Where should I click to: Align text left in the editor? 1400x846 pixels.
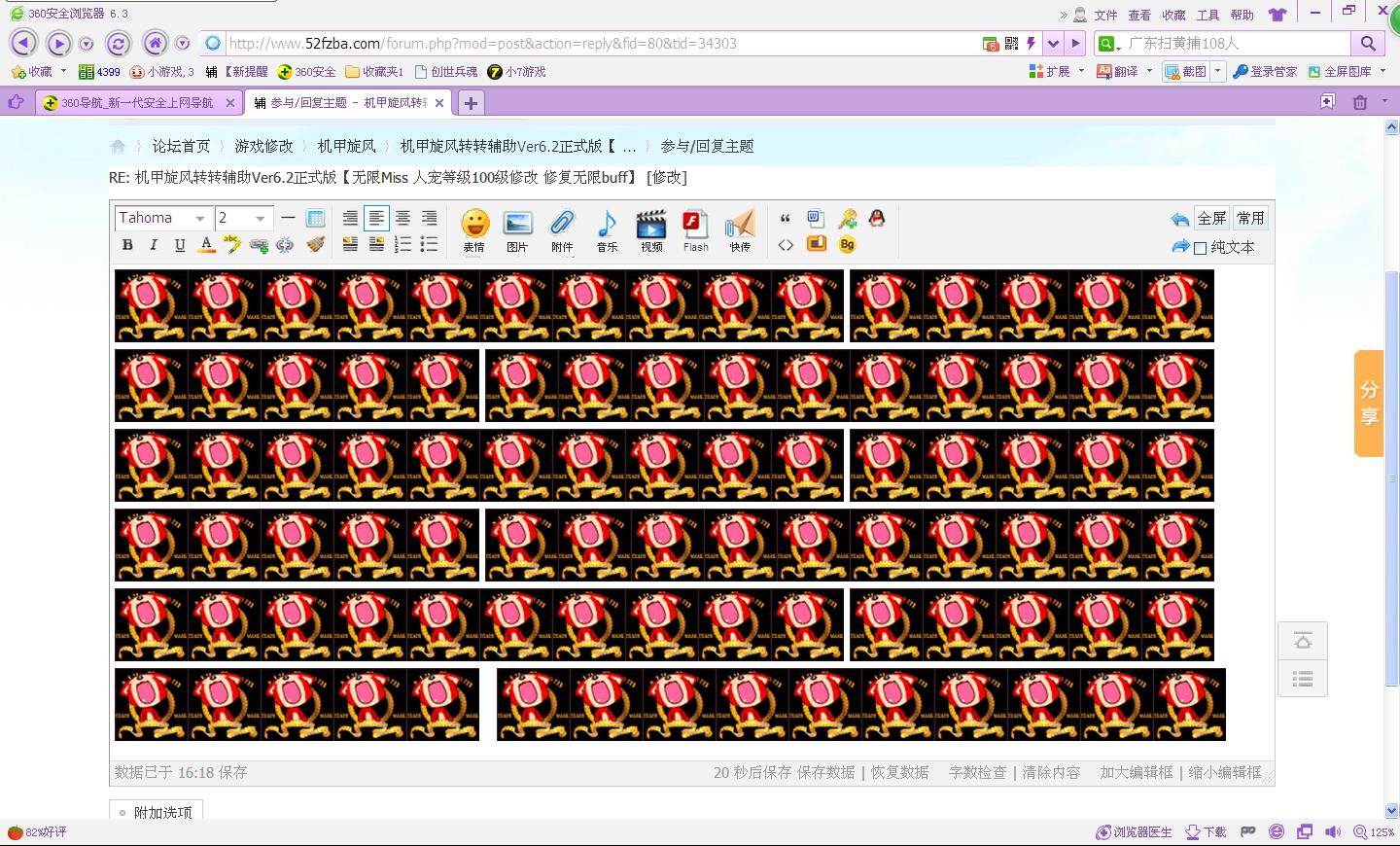click(376, 218)
